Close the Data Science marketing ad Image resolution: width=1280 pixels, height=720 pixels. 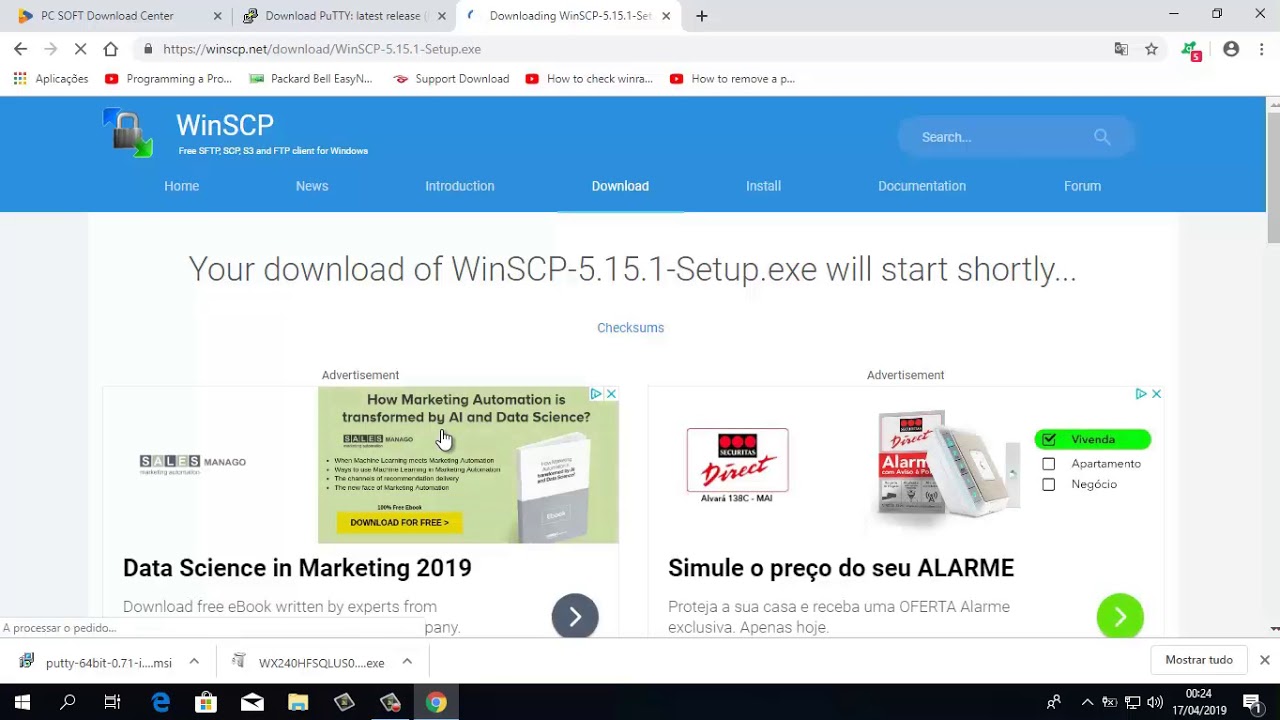click(611, 394)
